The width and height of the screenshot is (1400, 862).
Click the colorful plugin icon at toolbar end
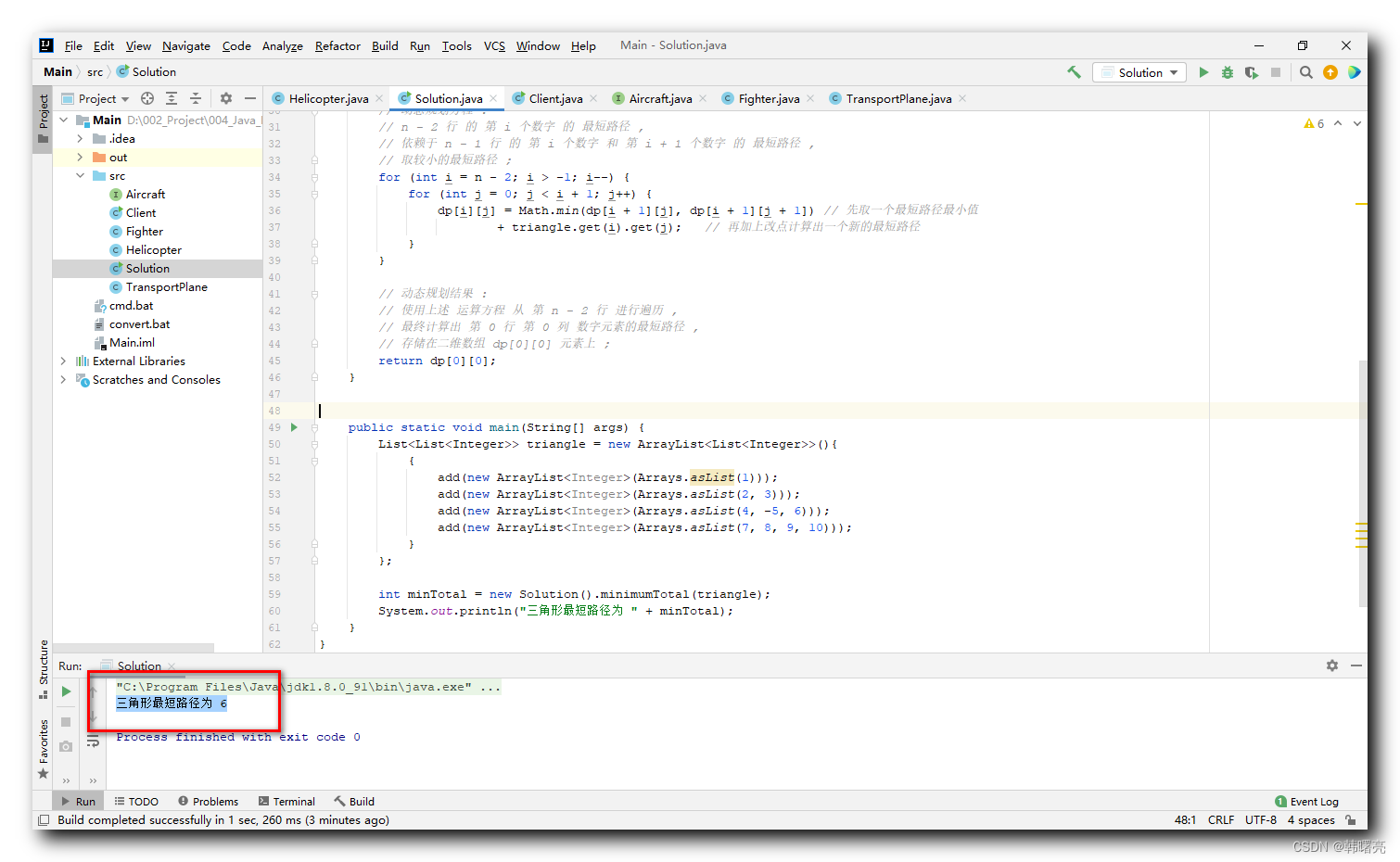click(1355, 72)
